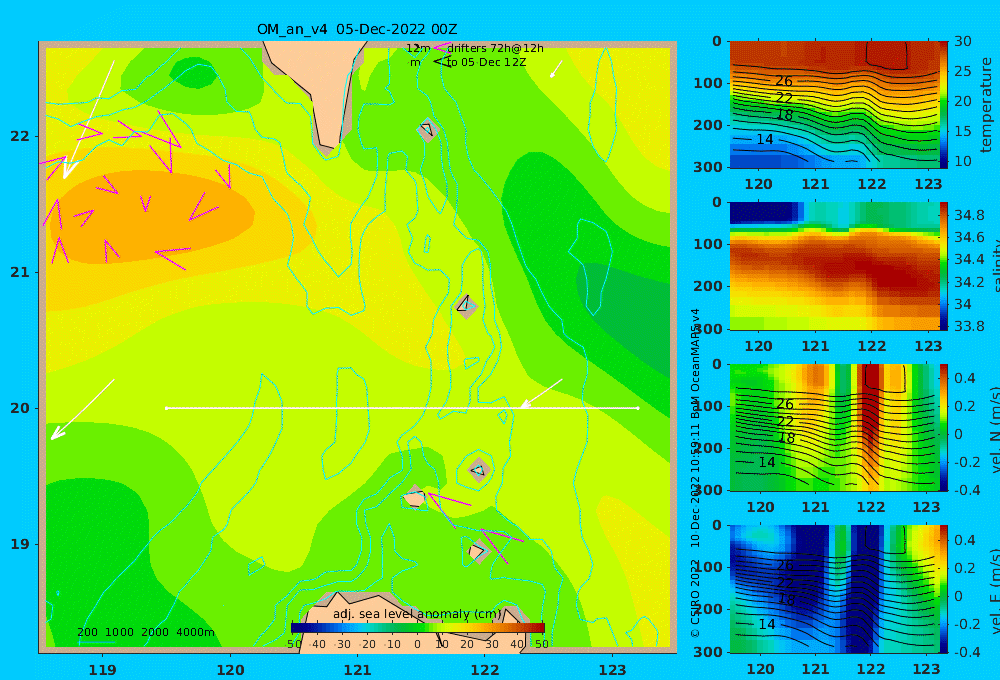Click the vel. N colorbar

tap(944, 427)
